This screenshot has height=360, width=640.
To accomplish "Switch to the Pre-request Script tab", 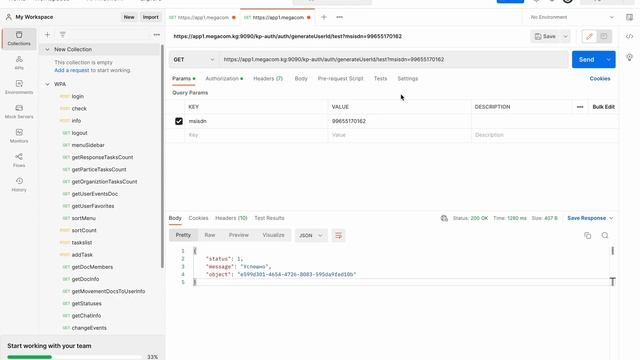I will click(x=340, y=78).
